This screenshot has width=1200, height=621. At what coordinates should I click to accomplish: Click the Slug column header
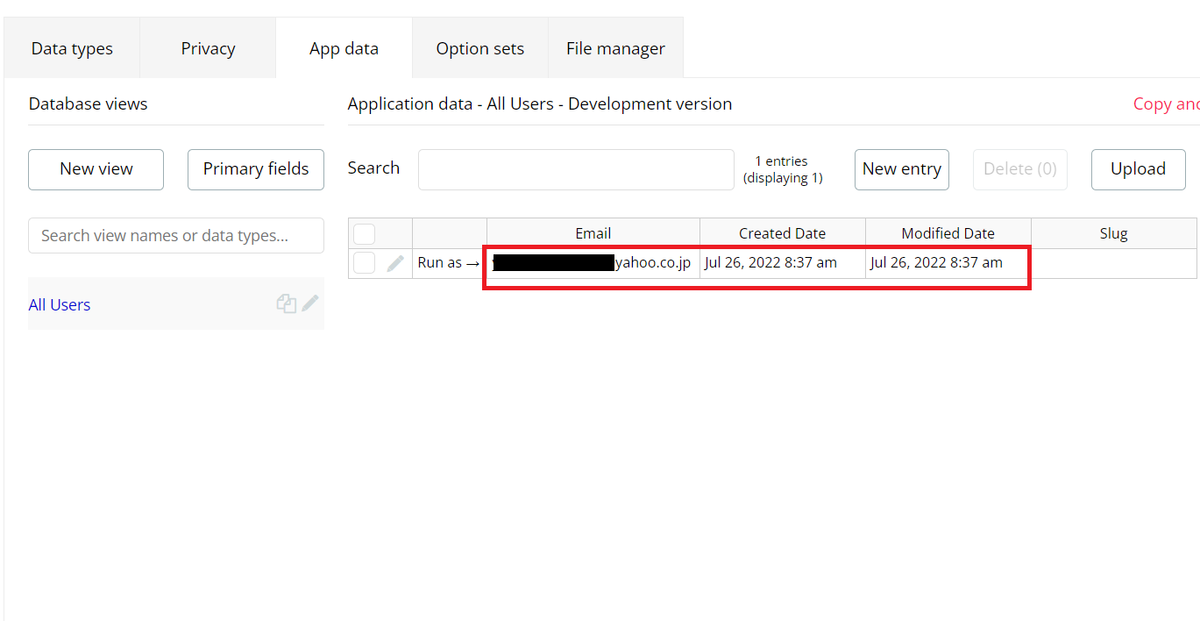pyautogui.click(x=1113, y=233)
